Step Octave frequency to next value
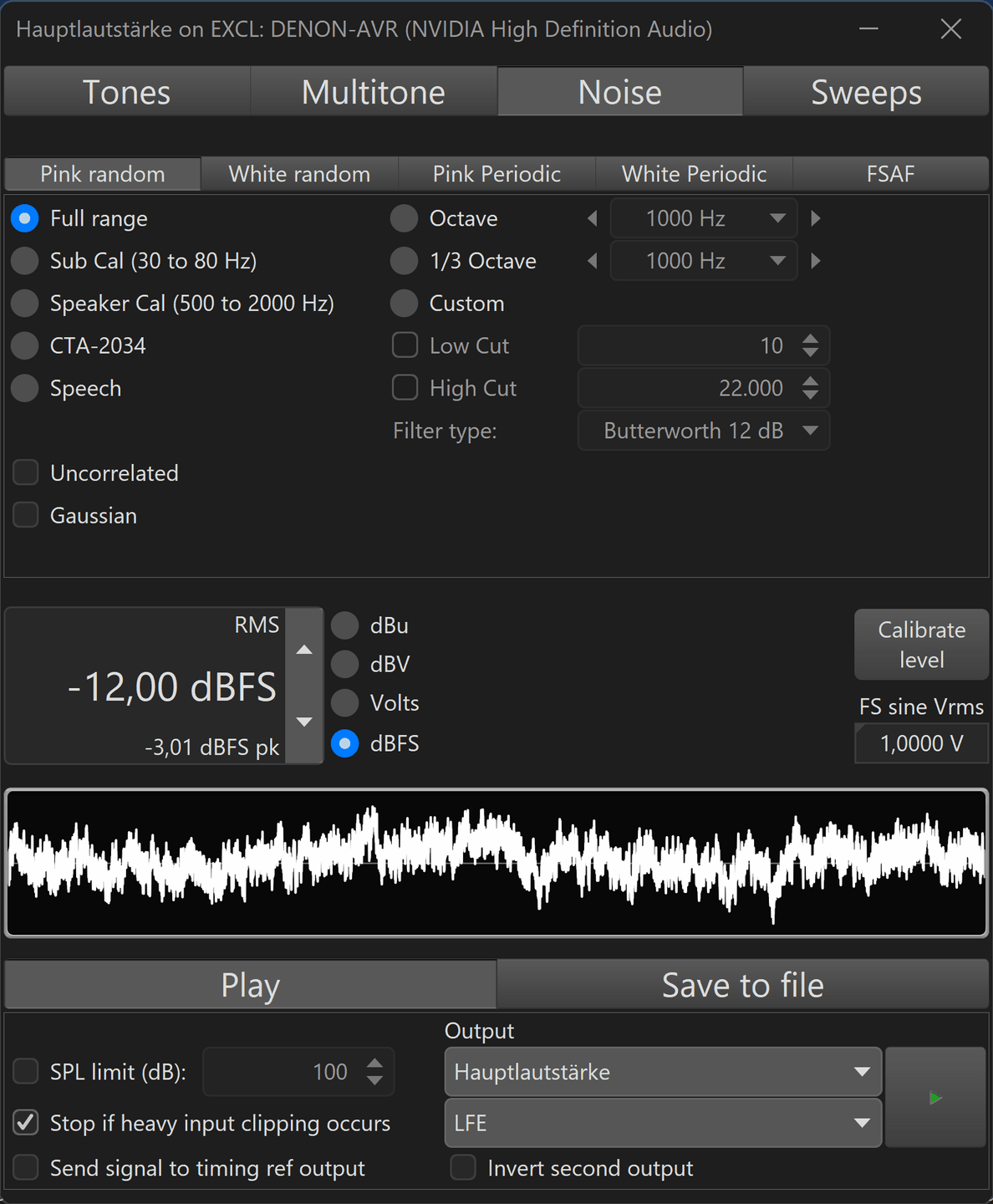 [x=816, y=218]
